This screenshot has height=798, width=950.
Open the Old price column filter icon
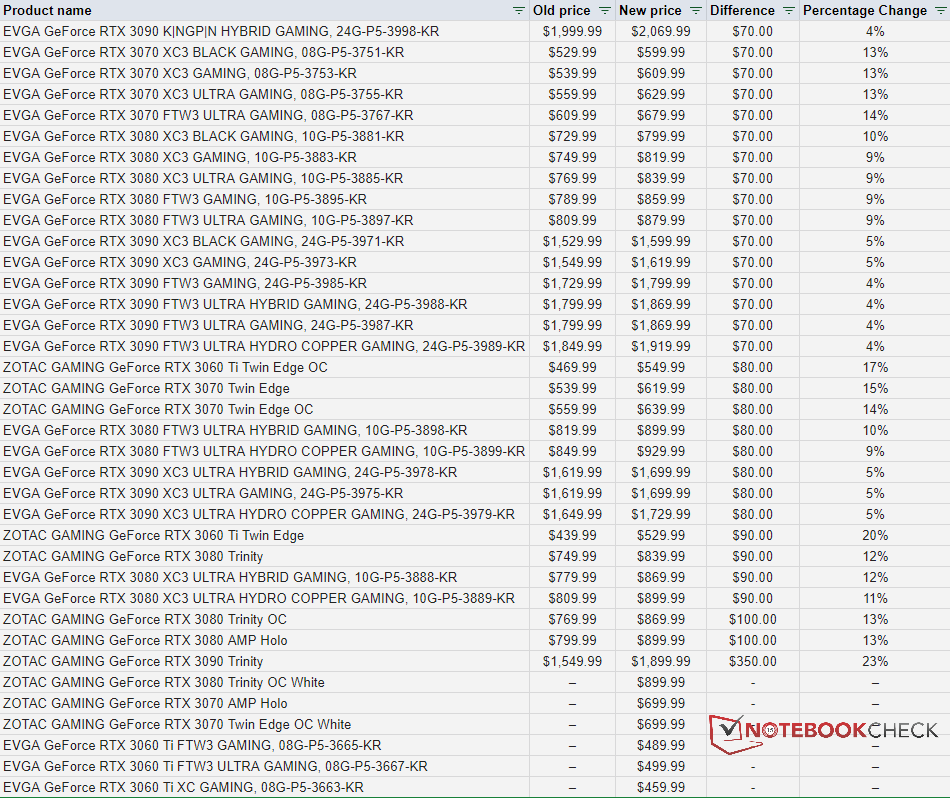(x=604, y=10)
